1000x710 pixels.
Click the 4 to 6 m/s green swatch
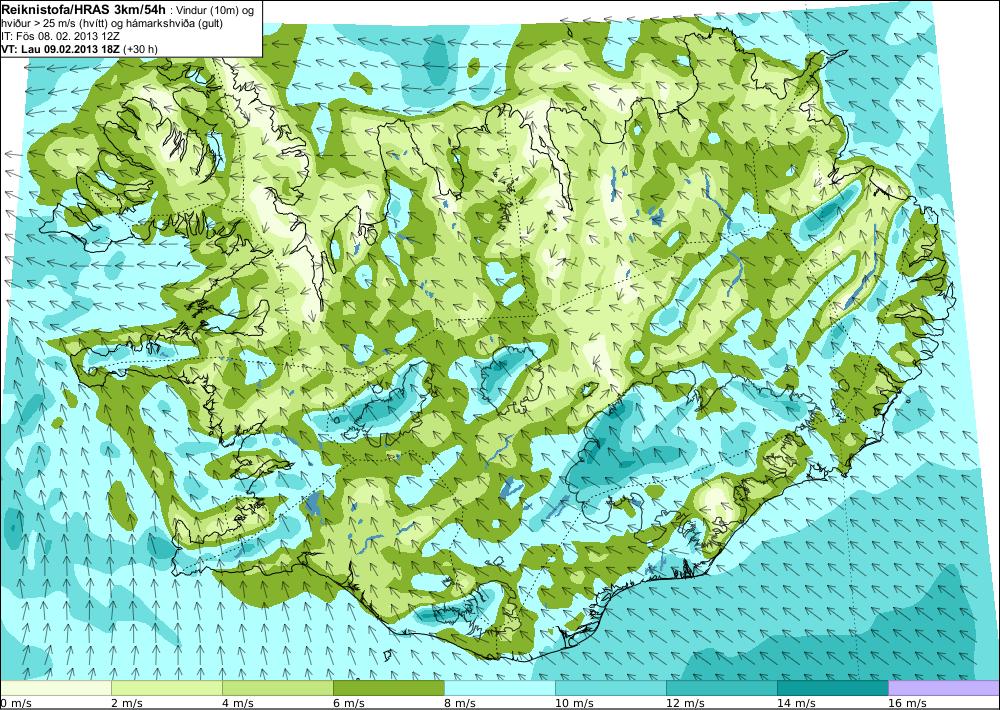point(278,688)
